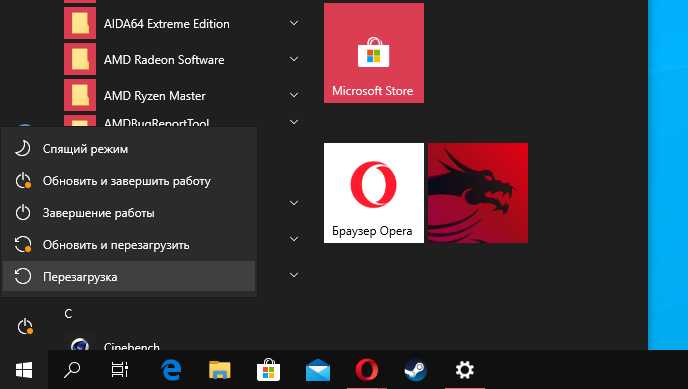Click the Windows Start button

tap(24, 370)
